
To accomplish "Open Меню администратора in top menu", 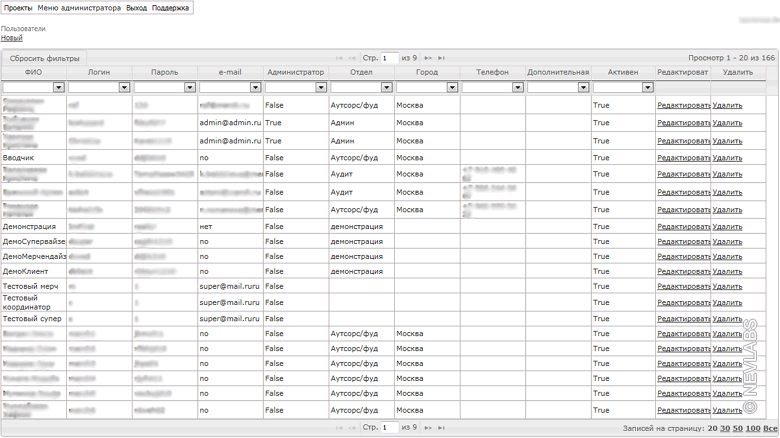I will click(x=79, y=7).
